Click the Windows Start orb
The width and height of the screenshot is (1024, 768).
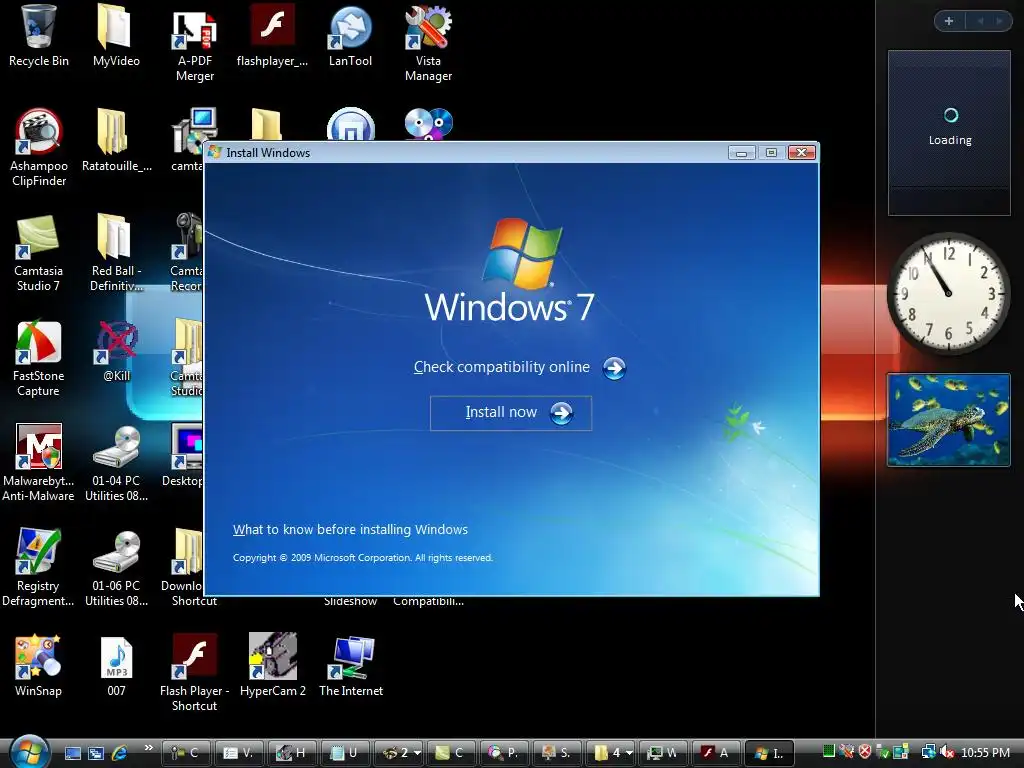[29, 752]
